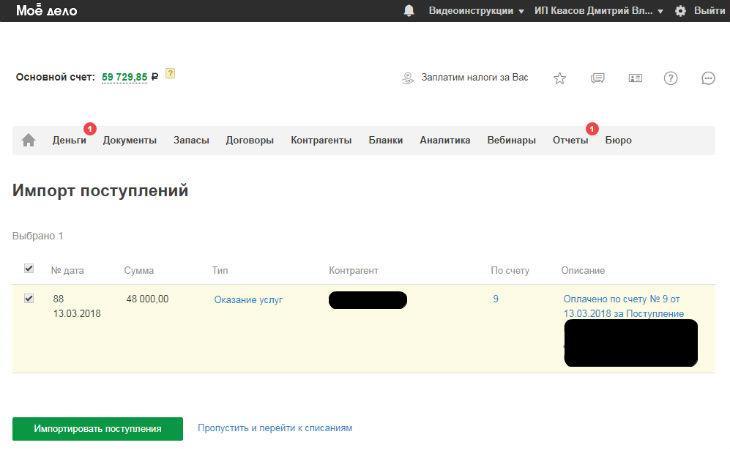Click the 59 729,85 account balance
The width and height of the screenshot is (730, 449).
(124, 77)
